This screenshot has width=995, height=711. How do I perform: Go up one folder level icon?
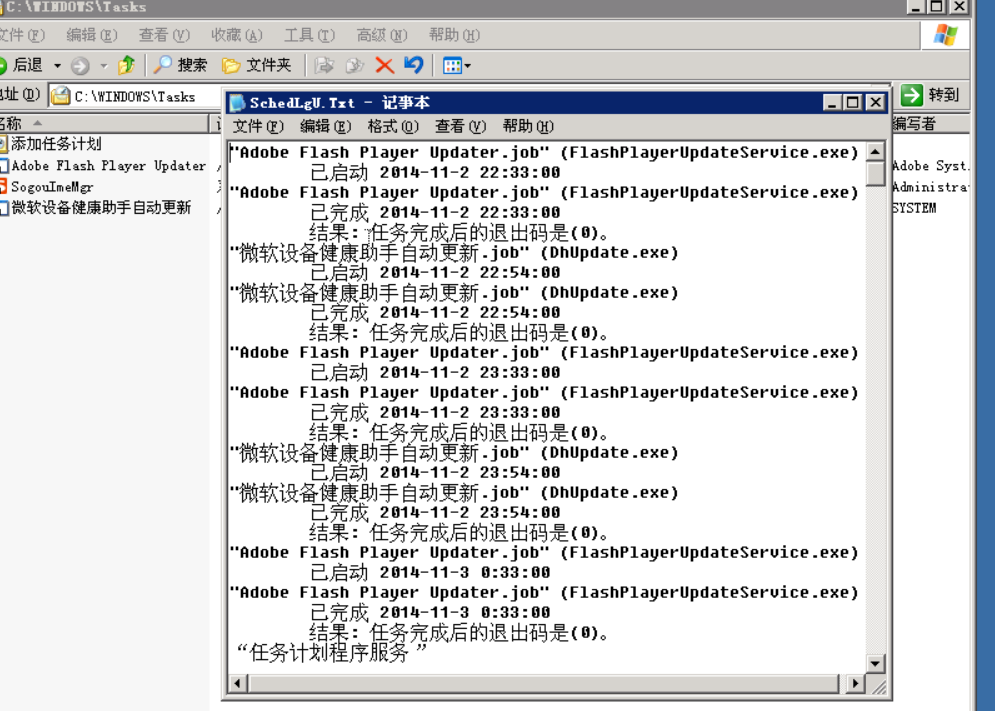[x=126, y=65]
